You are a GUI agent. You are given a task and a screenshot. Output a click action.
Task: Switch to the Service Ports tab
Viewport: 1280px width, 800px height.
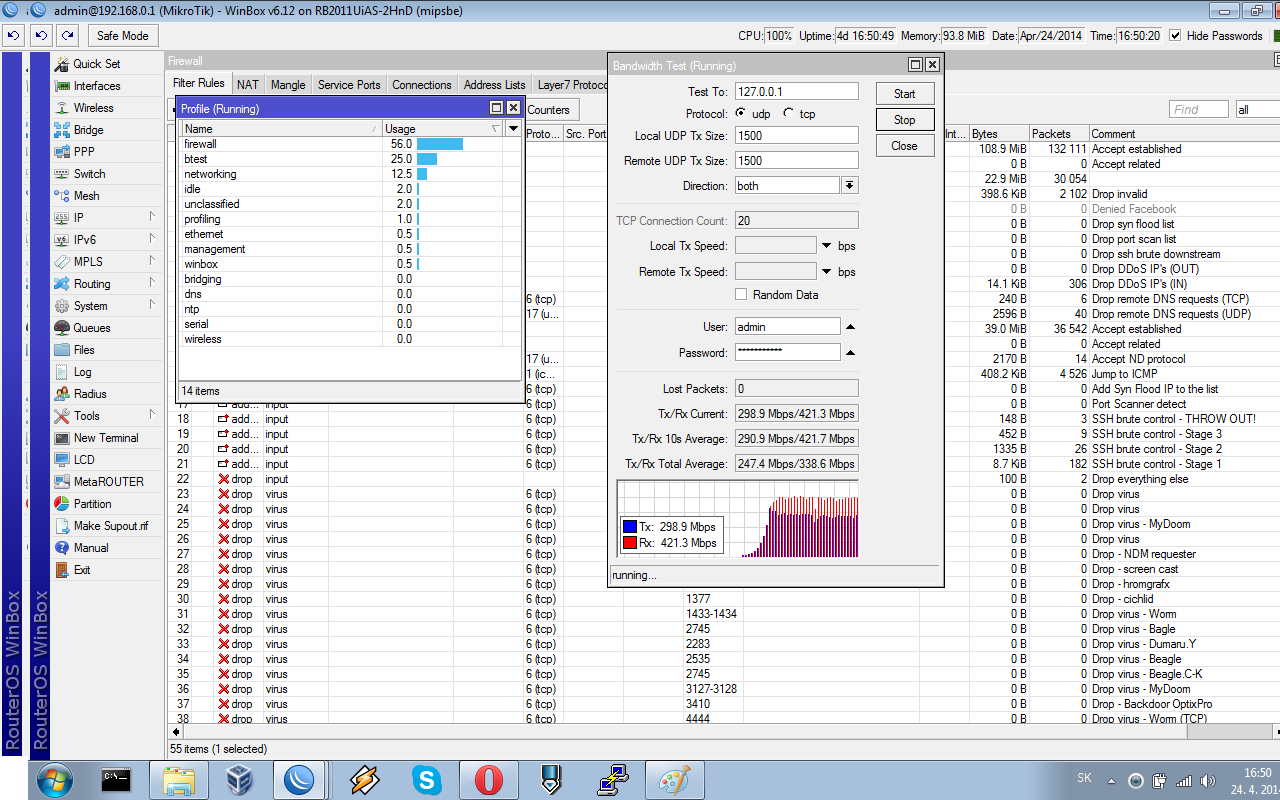point(349,85)
